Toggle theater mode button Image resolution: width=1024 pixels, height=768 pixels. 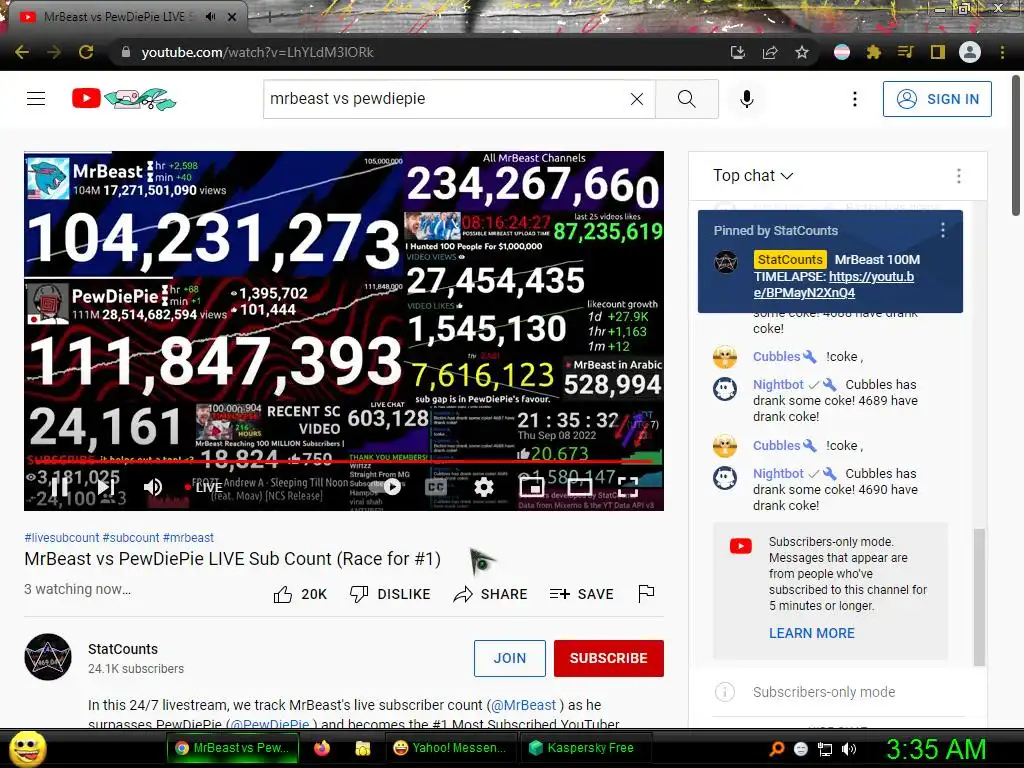580,487
